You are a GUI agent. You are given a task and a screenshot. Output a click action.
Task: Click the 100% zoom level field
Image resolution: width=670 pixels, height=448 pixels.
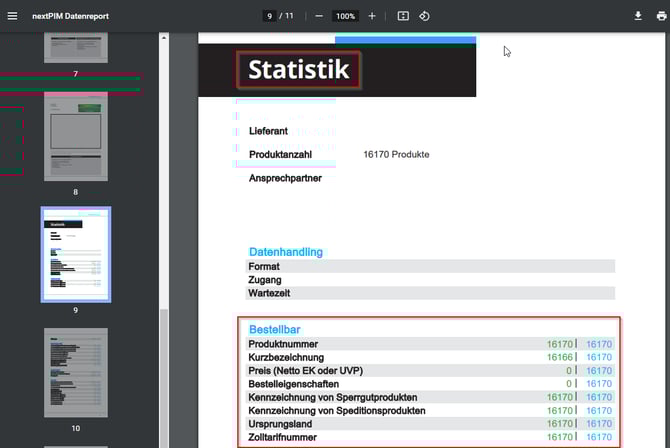345,16
